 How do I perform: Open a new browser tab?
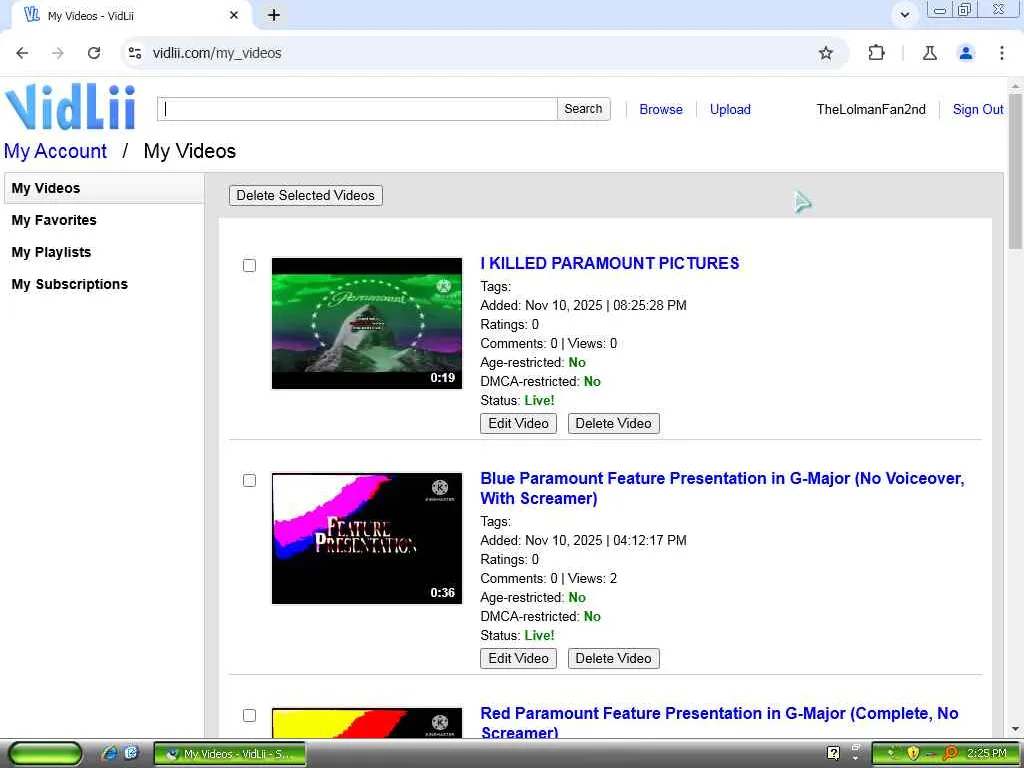(274, 15)
